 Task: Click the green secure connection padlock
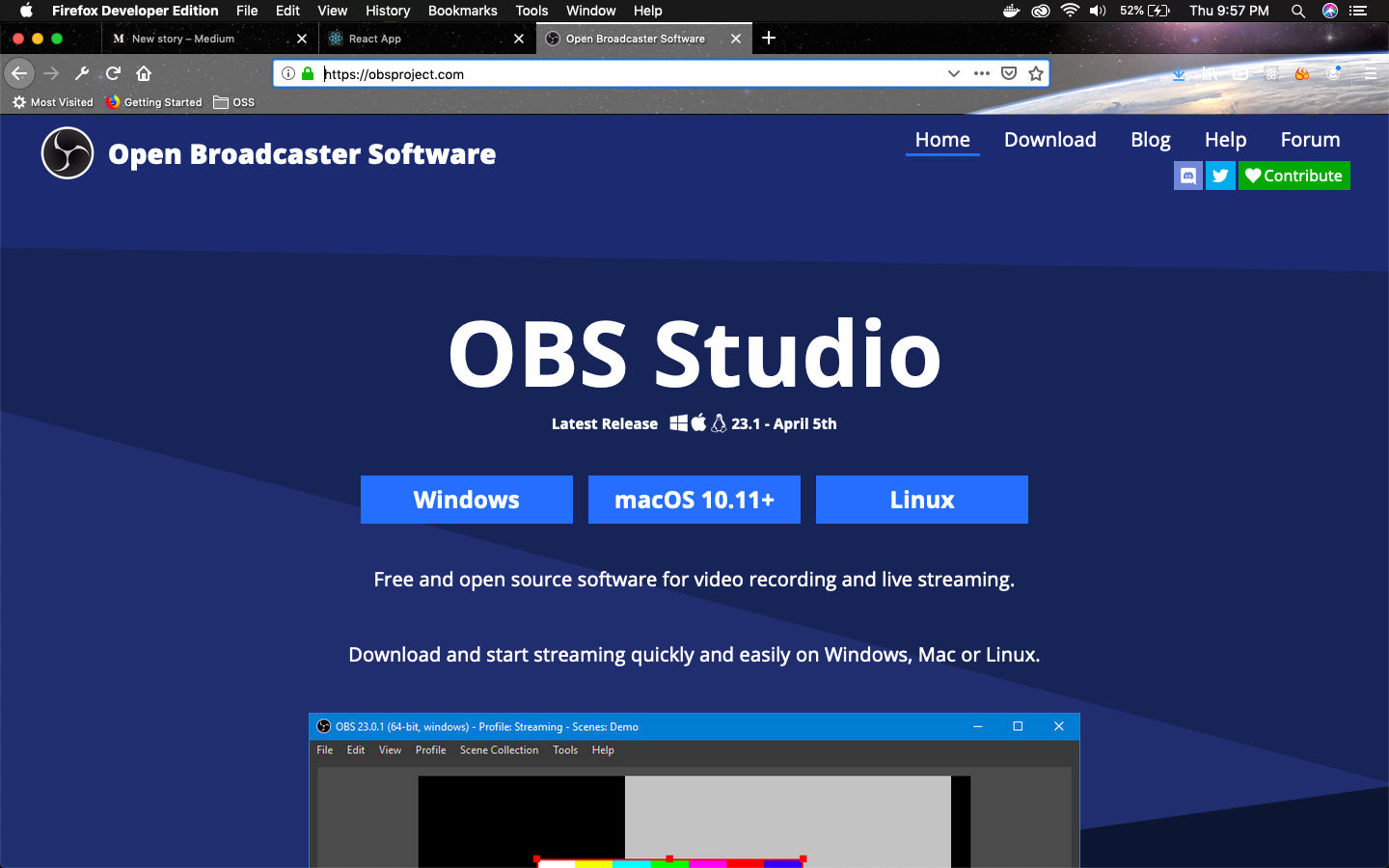pos(308,73)
